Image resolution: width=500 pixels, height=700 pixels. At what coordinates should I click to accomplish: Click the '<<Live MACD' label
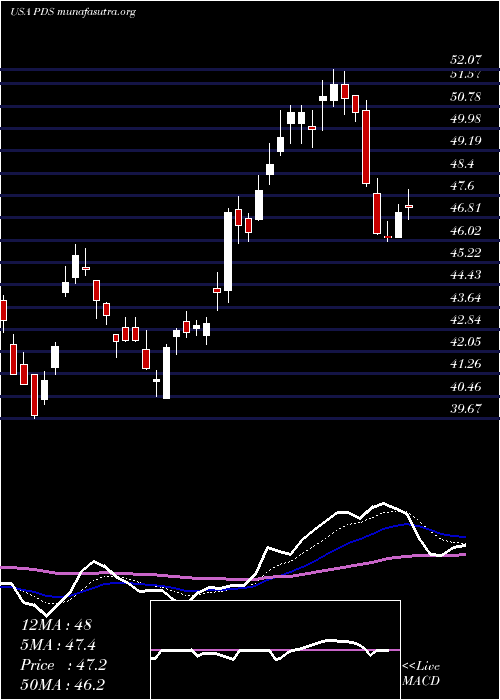pyautogui.click(x=421, y=674)
